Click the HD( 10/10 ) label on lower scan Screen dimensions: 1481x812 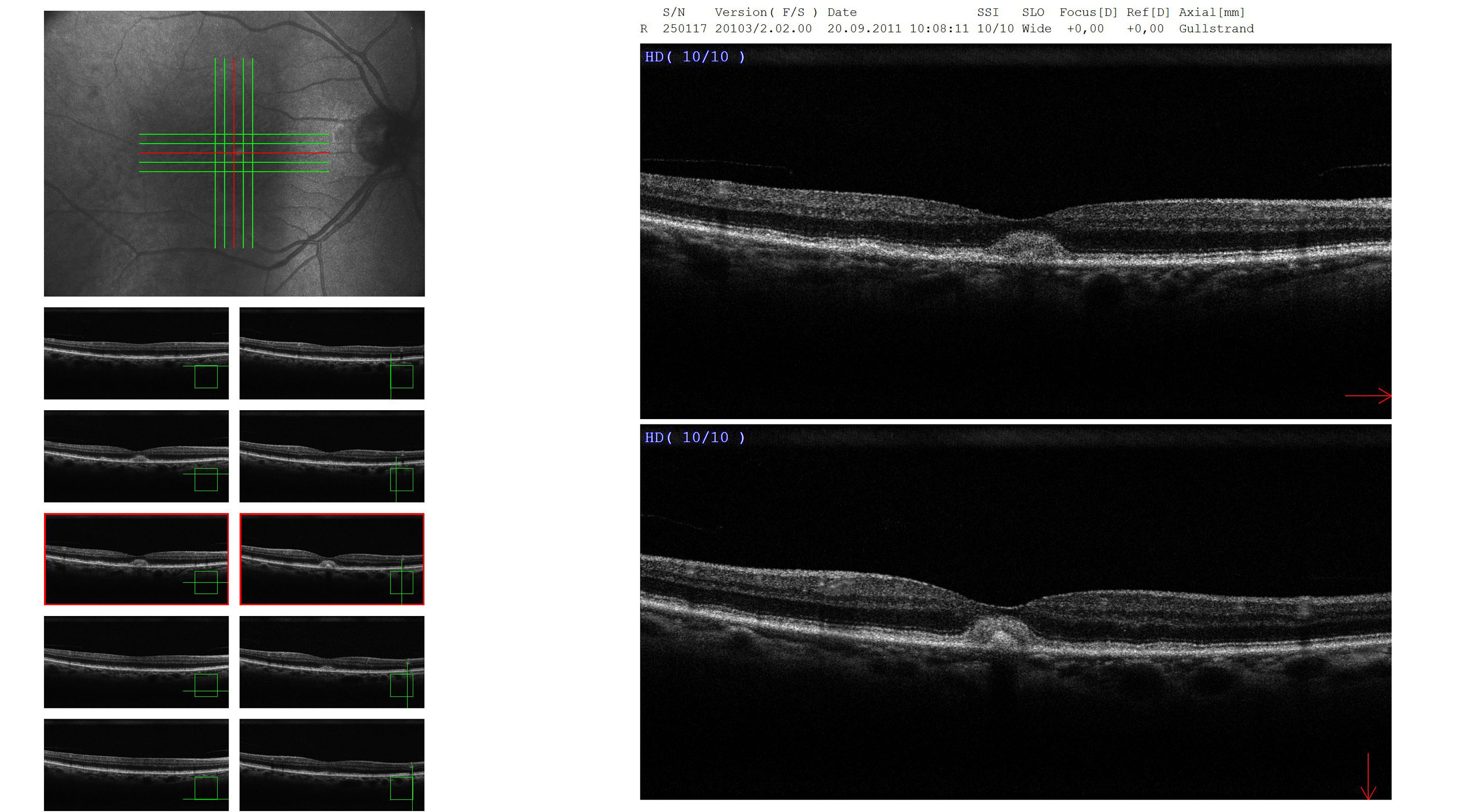(695, 437)
